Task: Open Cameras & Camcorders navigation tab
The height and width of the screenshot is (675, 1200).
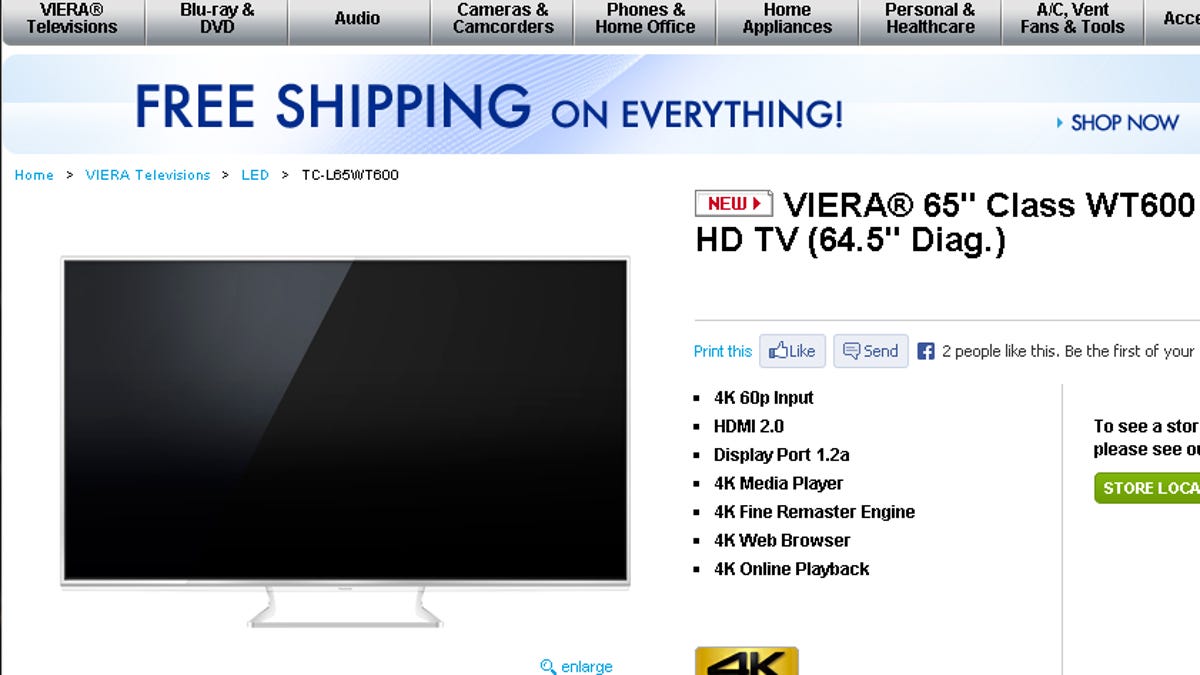Action: point(503,20)
